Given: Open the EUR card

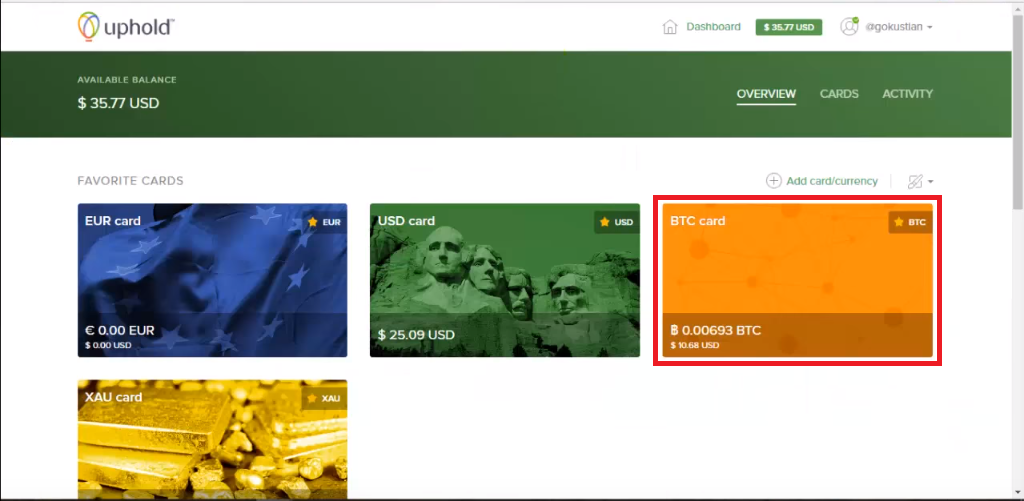Looking at the screenshot, I should [212, 280].
